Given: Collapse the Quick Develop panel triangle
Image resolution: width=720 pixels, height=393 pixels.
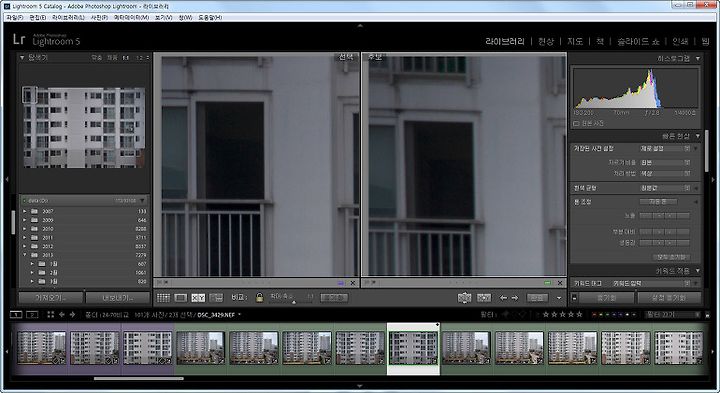Looking at the screenshot, I should 698,136.
